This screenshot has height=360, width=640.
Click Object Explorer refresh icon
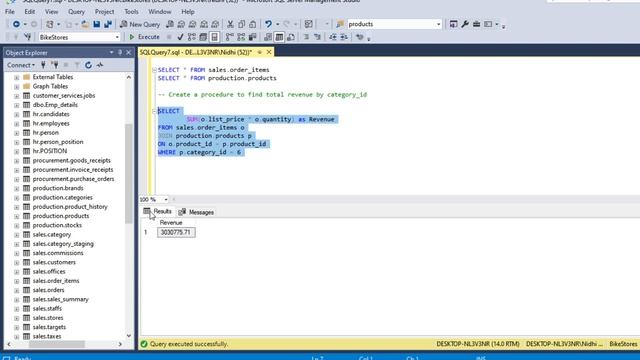pyautogui.click(x=89, y=65)
